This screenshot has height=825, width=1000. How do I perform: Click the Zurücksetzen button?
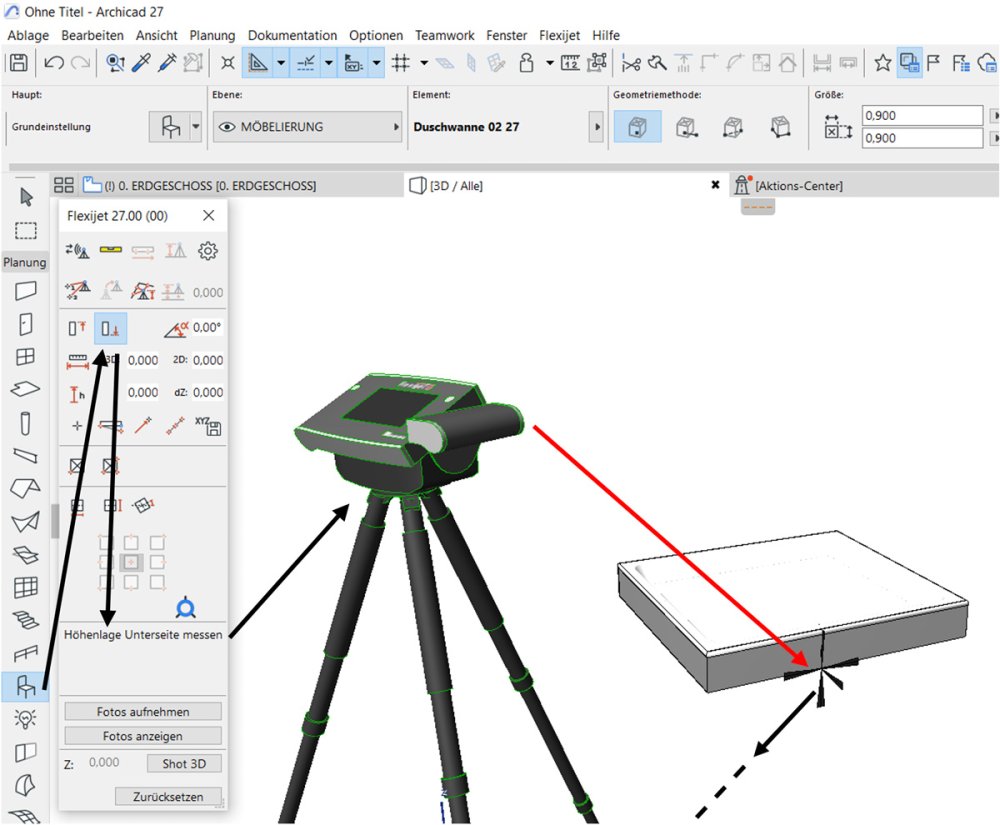168,797
